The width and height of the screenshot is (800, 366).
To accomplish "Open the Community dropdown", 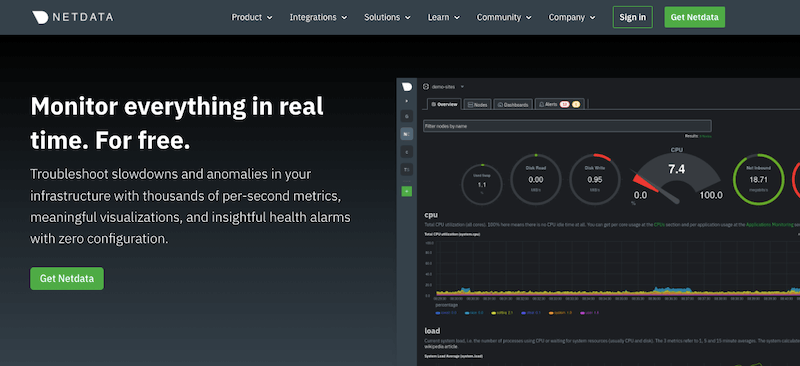I will point(504,17).
